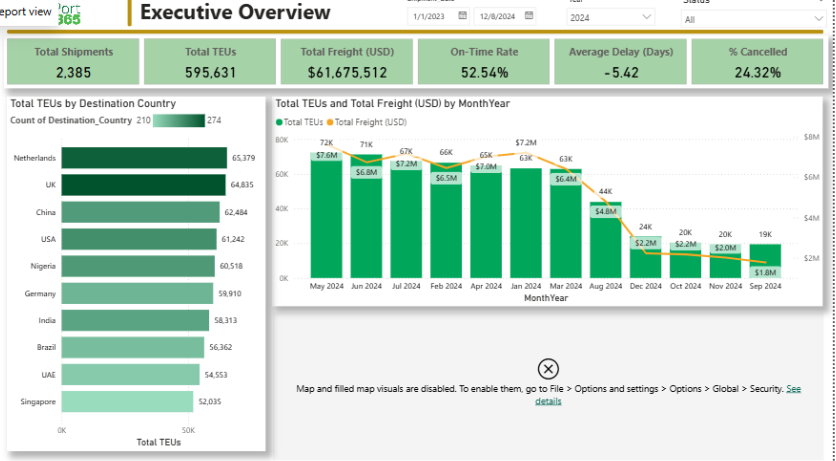Click the $7.2M label above Jan 2024
Image resolution: width=836 pixels, height=461 pixels.
(526, 142)
